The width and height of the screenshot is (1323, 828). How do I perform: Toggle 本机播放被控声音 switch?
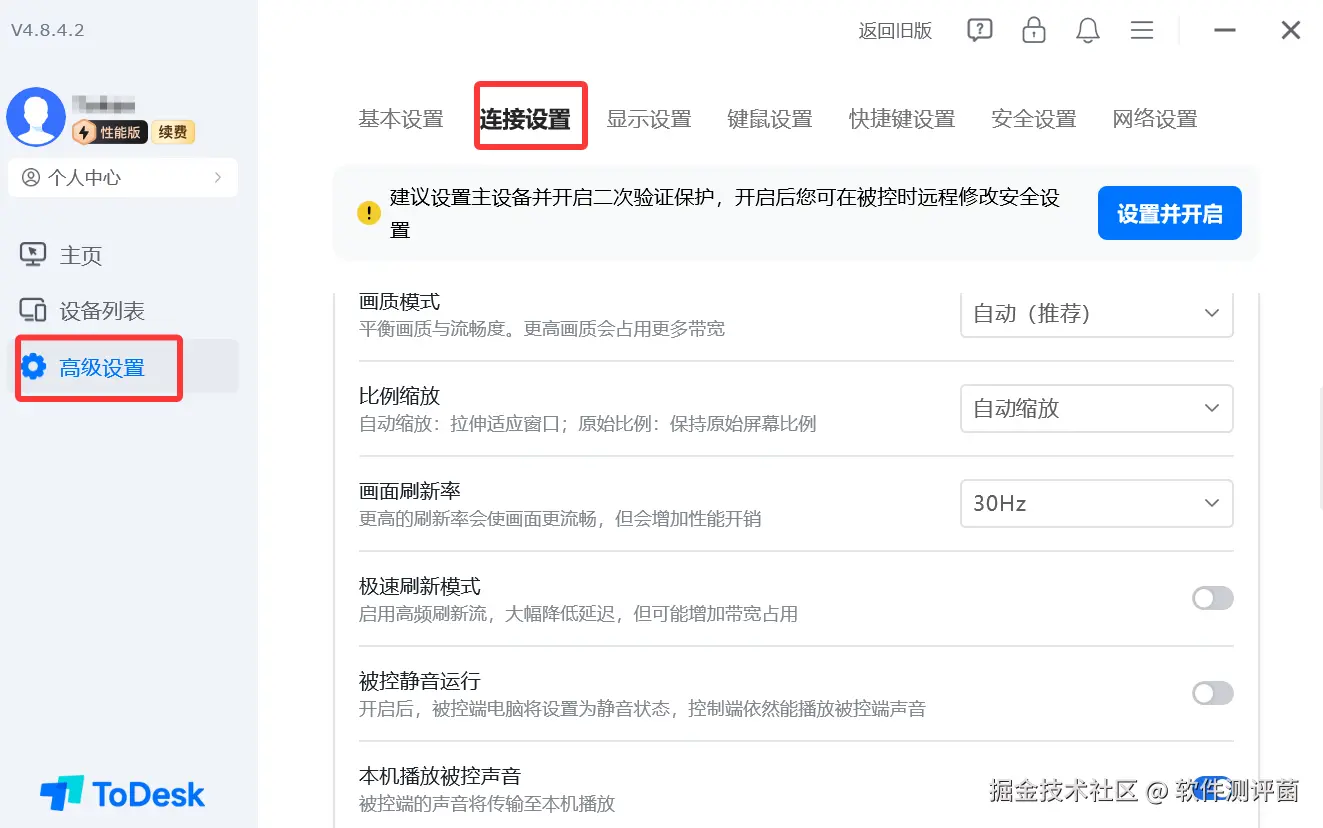[1212, 787]
